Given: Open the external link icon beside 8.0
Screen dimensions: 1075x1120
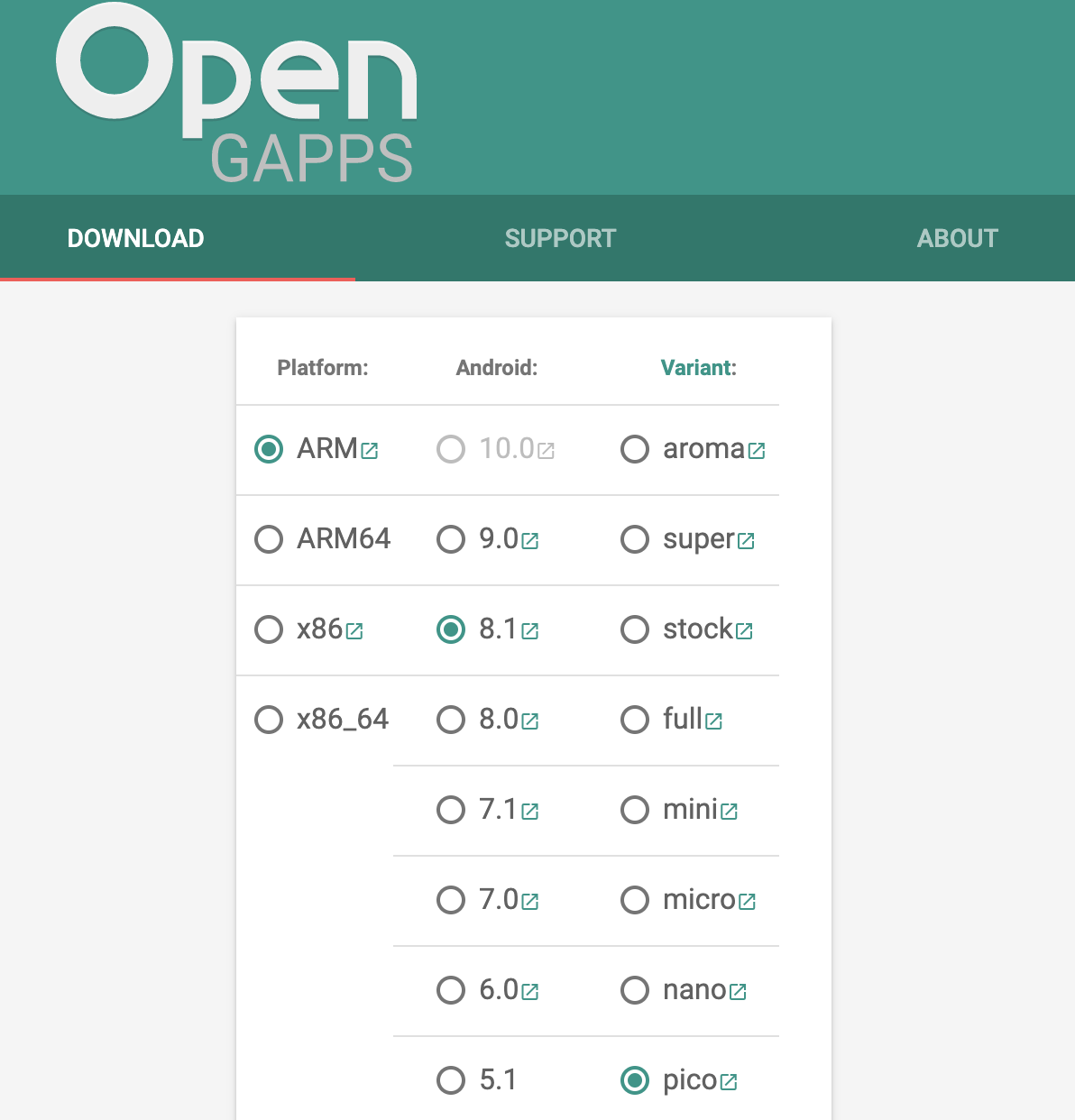Looking at the screenshot, I should tap(530, 721).
